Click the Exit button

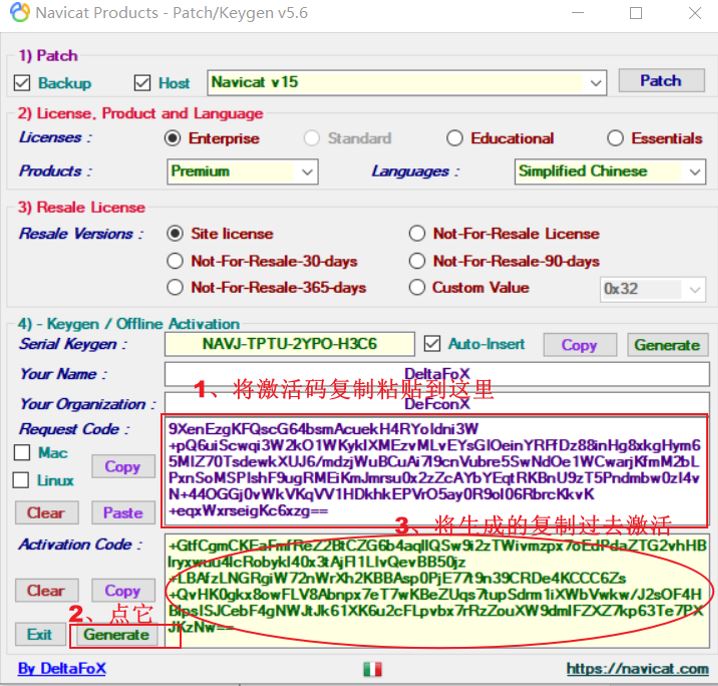[x=40, y=635]
